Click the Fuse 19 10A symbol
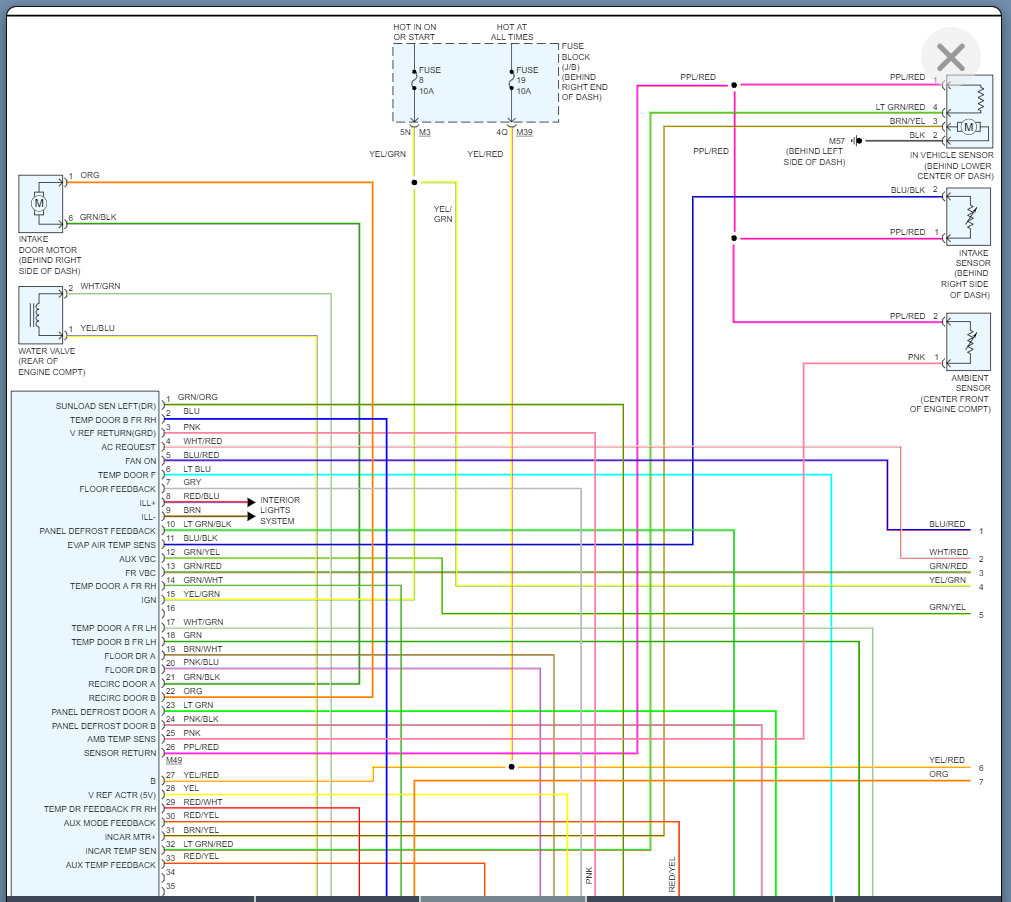 511,81
